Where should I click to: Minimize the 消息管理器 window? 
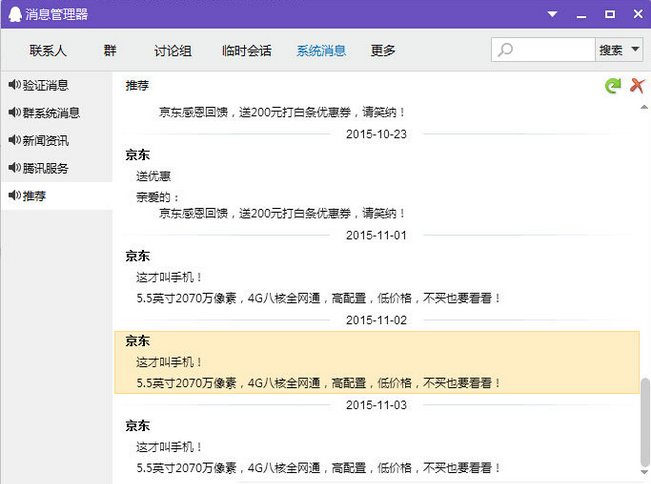(581, 15)
